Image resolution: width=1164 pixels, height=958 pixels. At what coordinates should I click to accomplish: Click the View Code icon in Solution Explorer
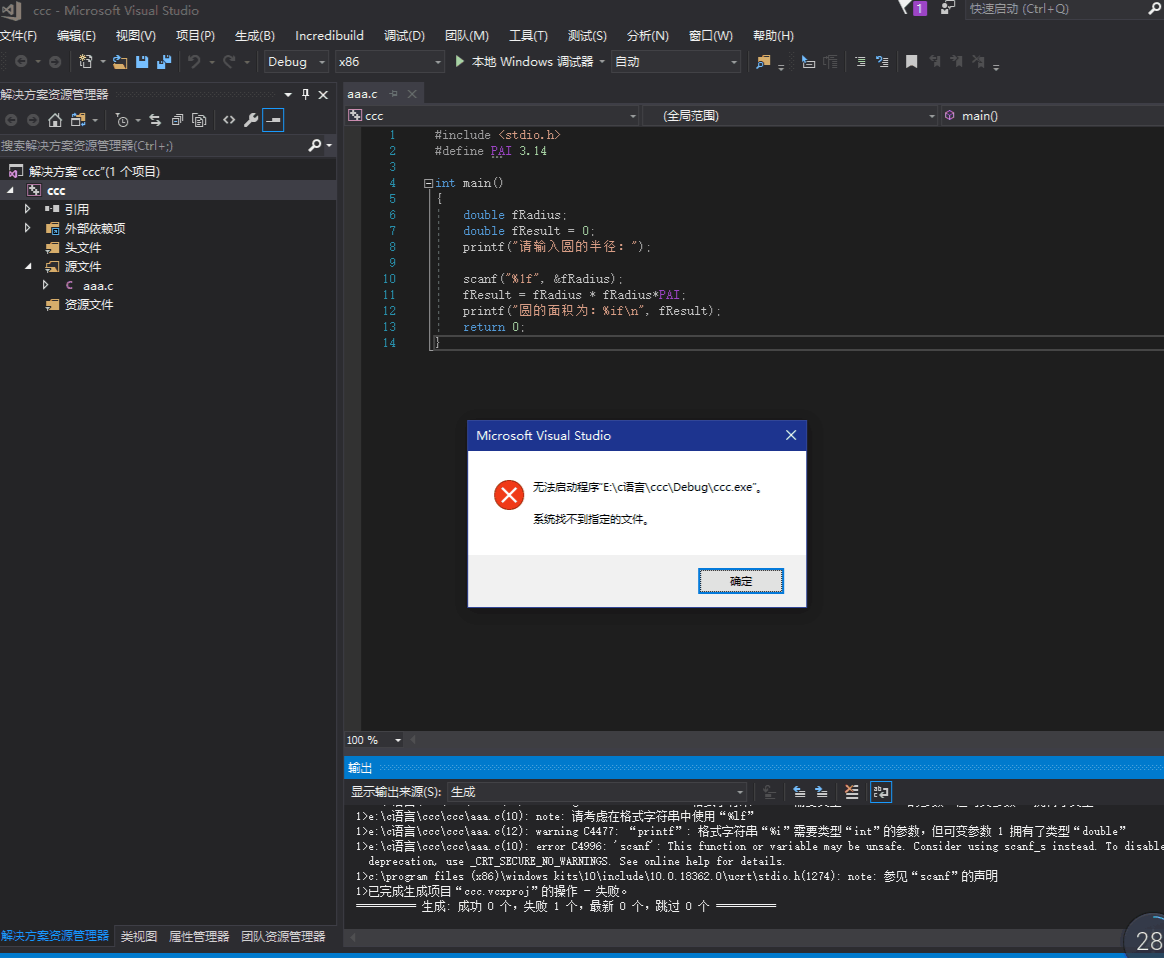pos(229,119)
